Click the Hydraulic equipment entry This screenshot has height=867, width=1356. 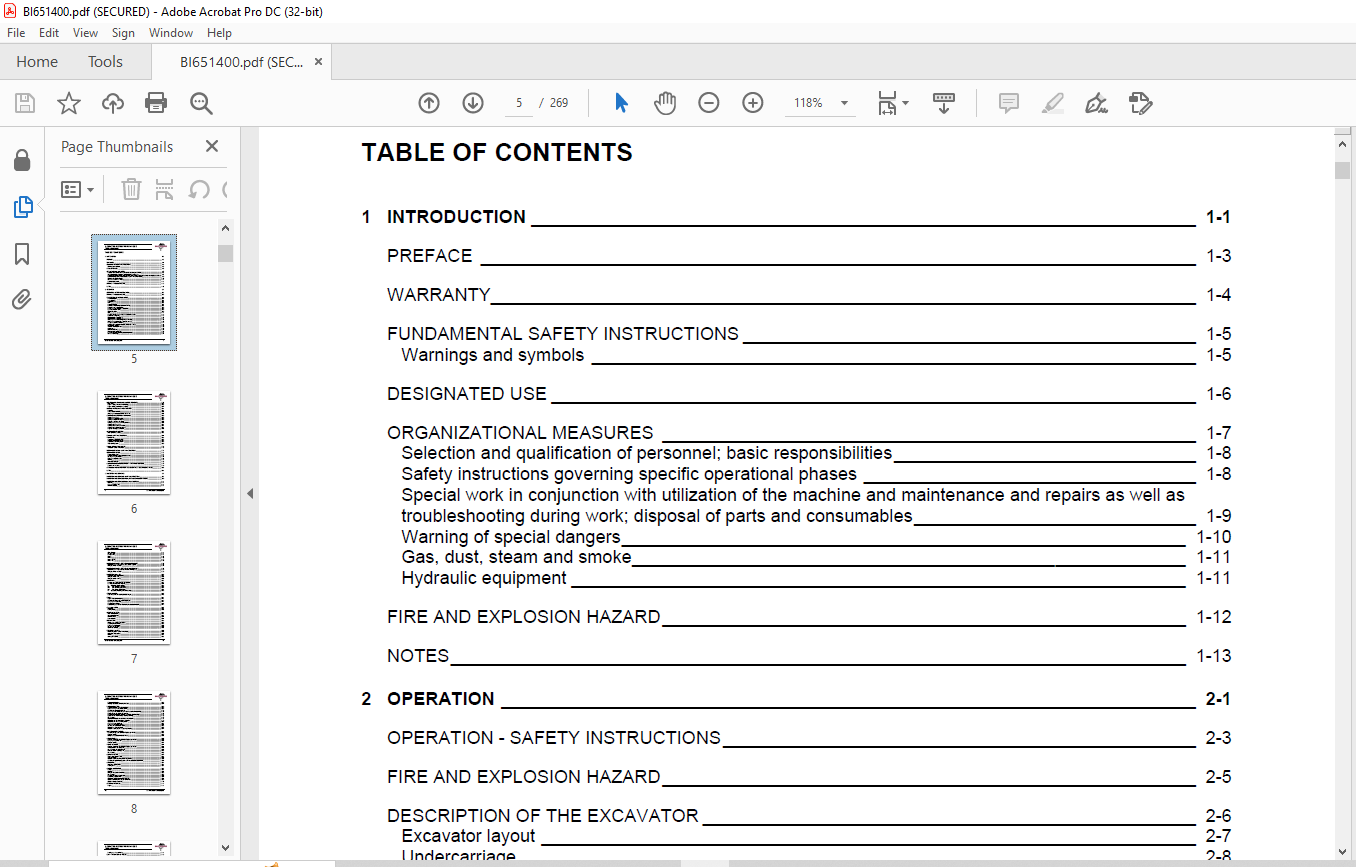point(816,578)
